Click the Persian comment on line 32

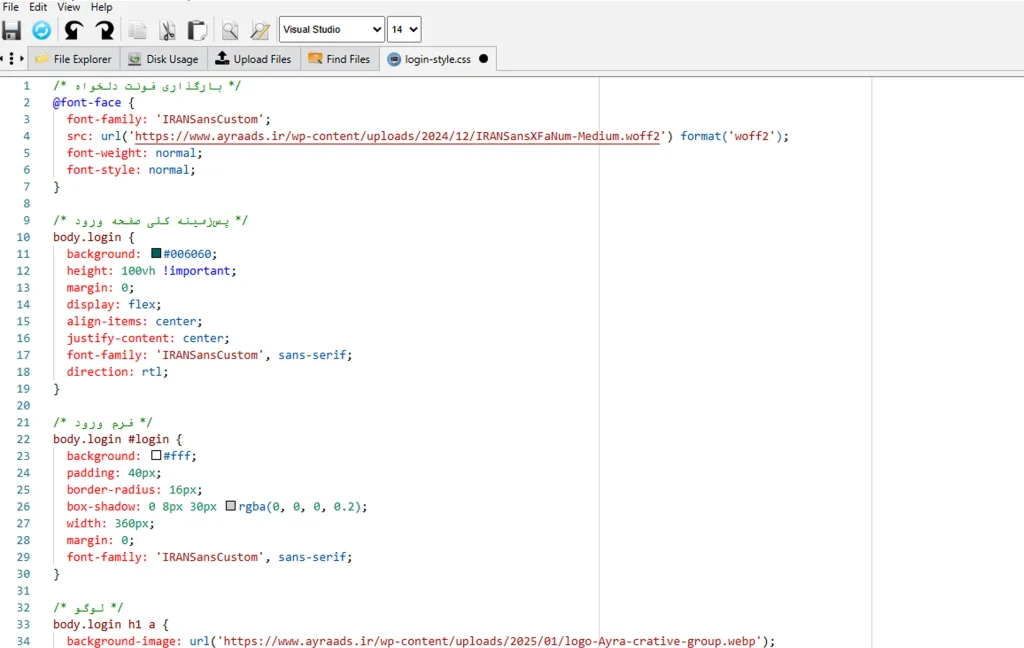tap(88, 608)
